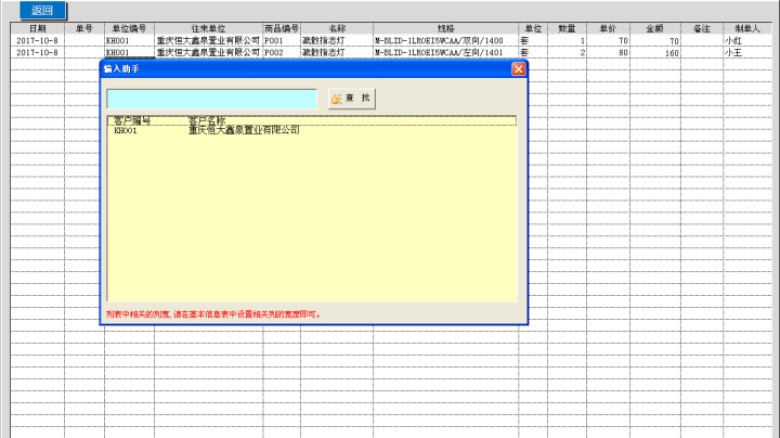The width and height of the screenshot is (780, 438).
Task: Click the 单位编号 column header
Action: coord(129,28)
